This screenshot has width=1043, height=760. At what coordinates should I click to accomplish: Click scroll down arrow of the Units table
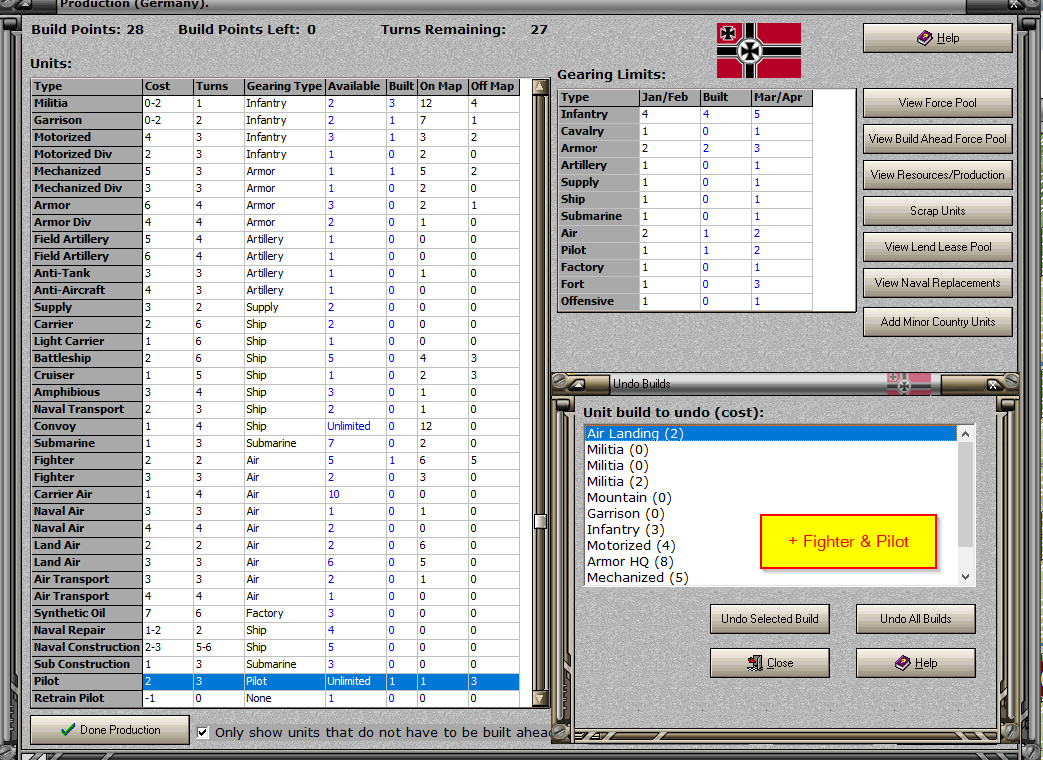point(540,698)
